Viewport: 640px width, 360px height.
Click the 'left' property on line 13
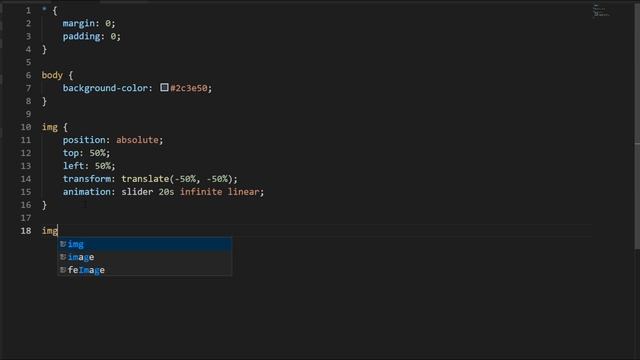73,166
